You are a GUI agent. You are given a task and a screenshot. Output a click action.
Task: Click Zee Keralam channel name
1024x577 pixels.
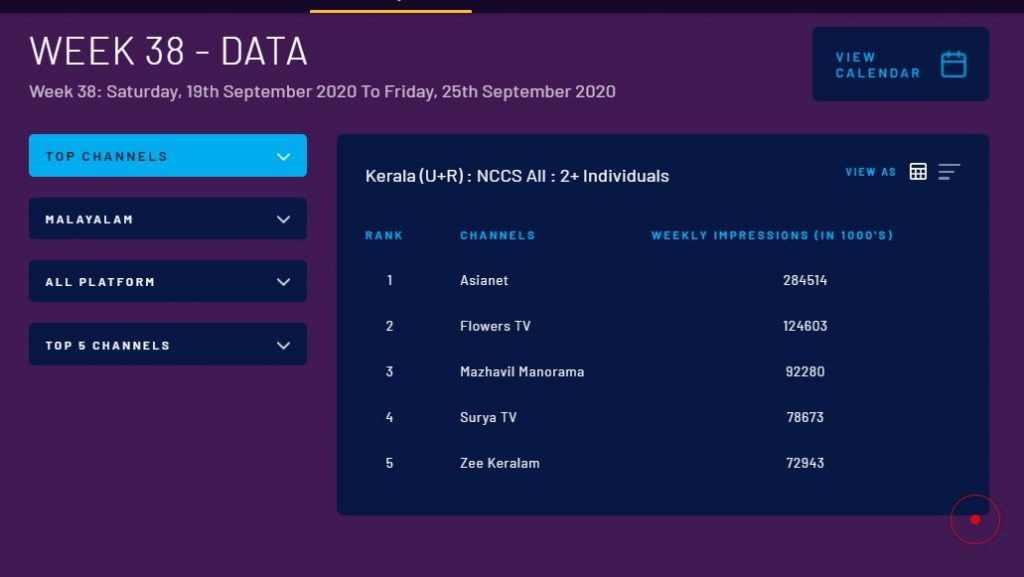pyautogui.click(x=500, y=463)
